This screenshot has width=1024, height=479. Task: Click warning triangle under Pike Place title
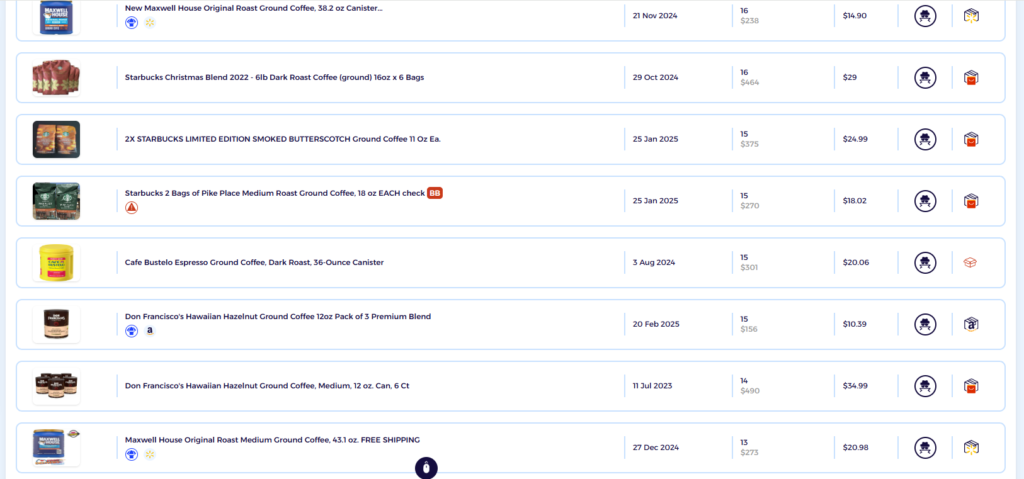(132, 208)
